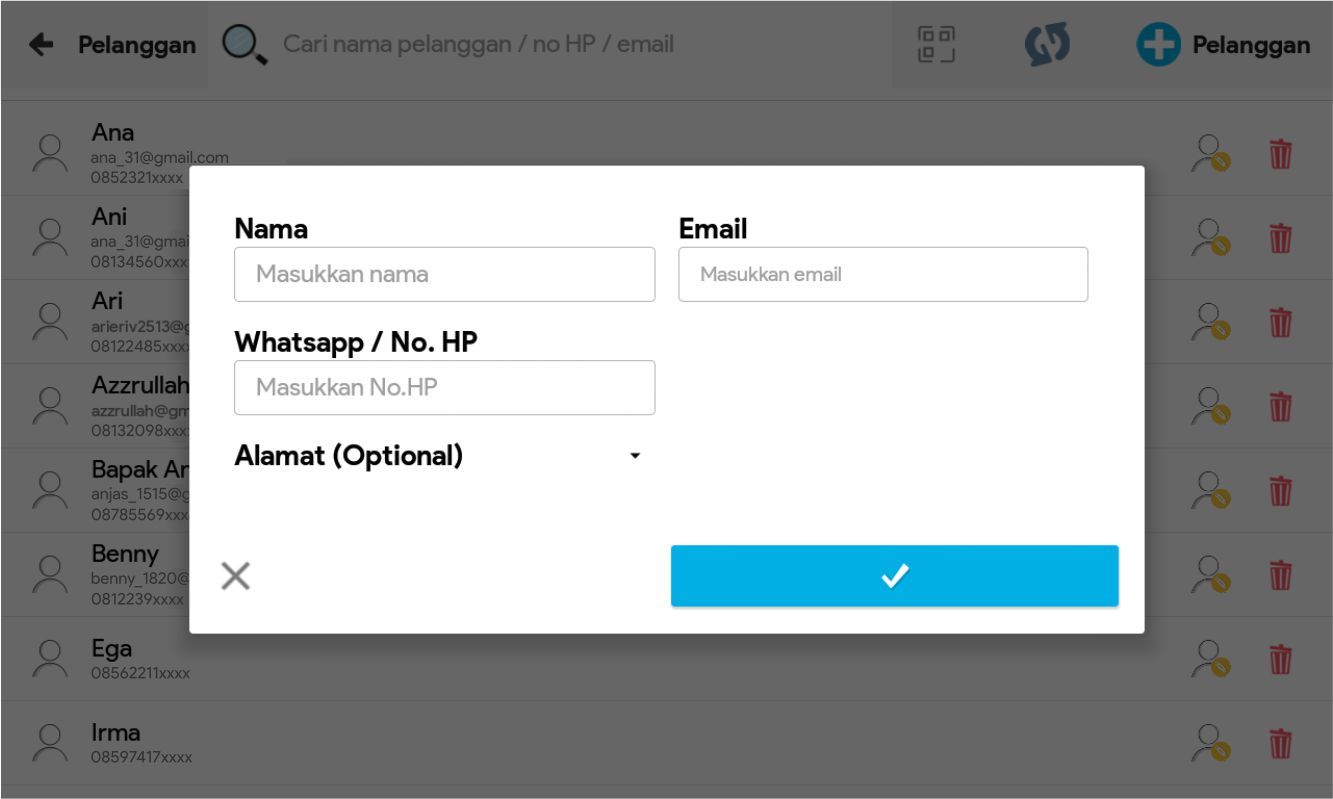Expand the Alamat (Optional) dropdown arrow
Screen dimensions: 1333x799
(x=634, y=456)
